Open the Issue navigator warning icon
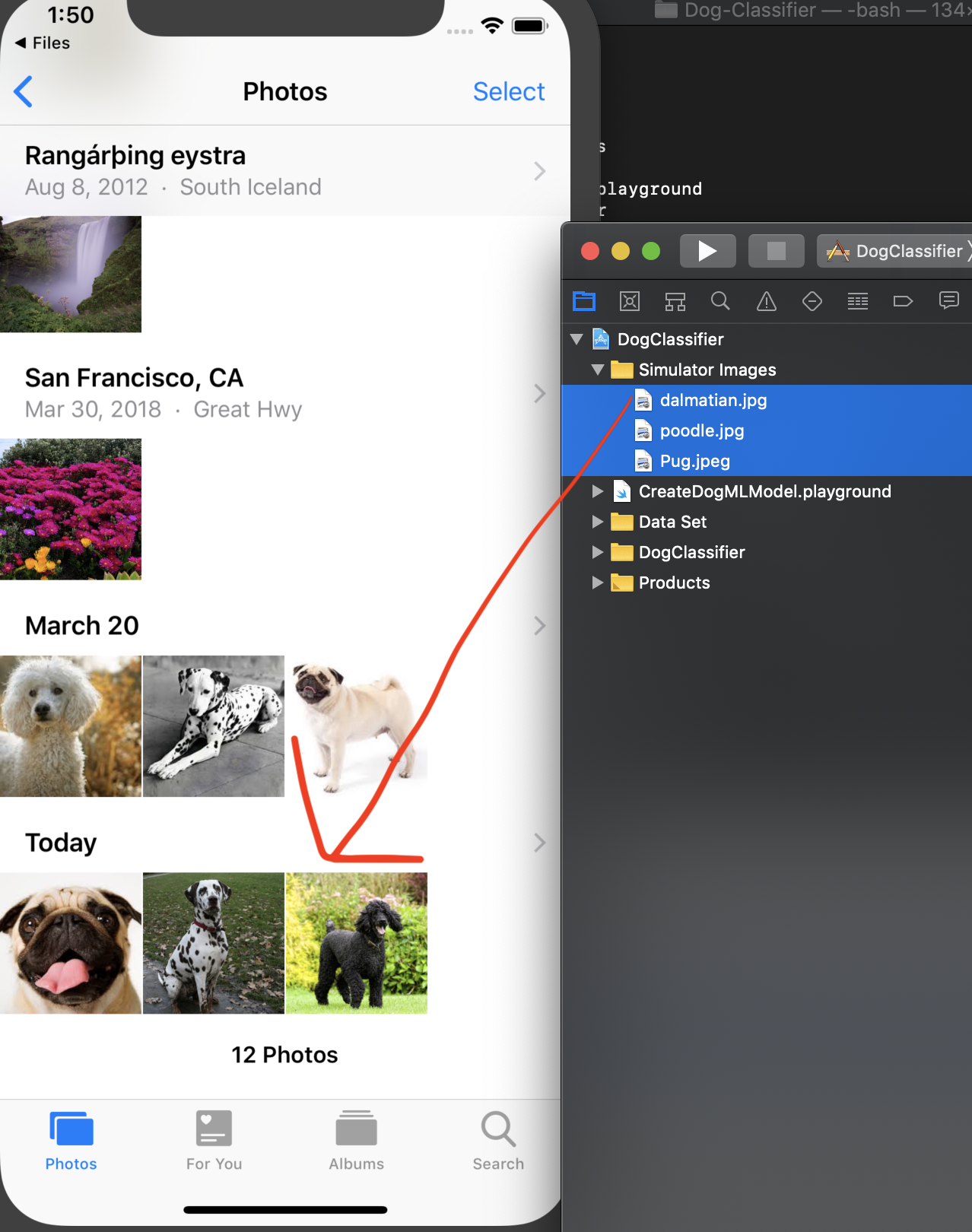Screen dimensions: 972x1232 coord(767,301)
